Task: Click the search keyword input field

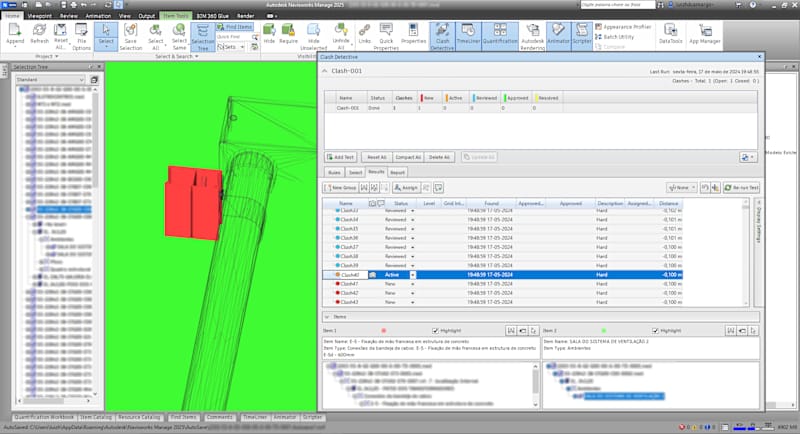Action: [617, 5]
